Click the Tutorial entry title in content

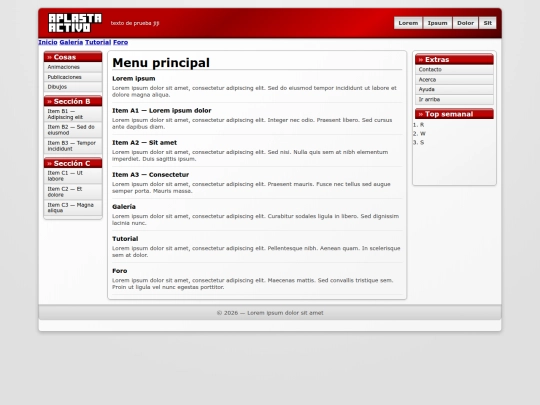click(x=125, y=239)
